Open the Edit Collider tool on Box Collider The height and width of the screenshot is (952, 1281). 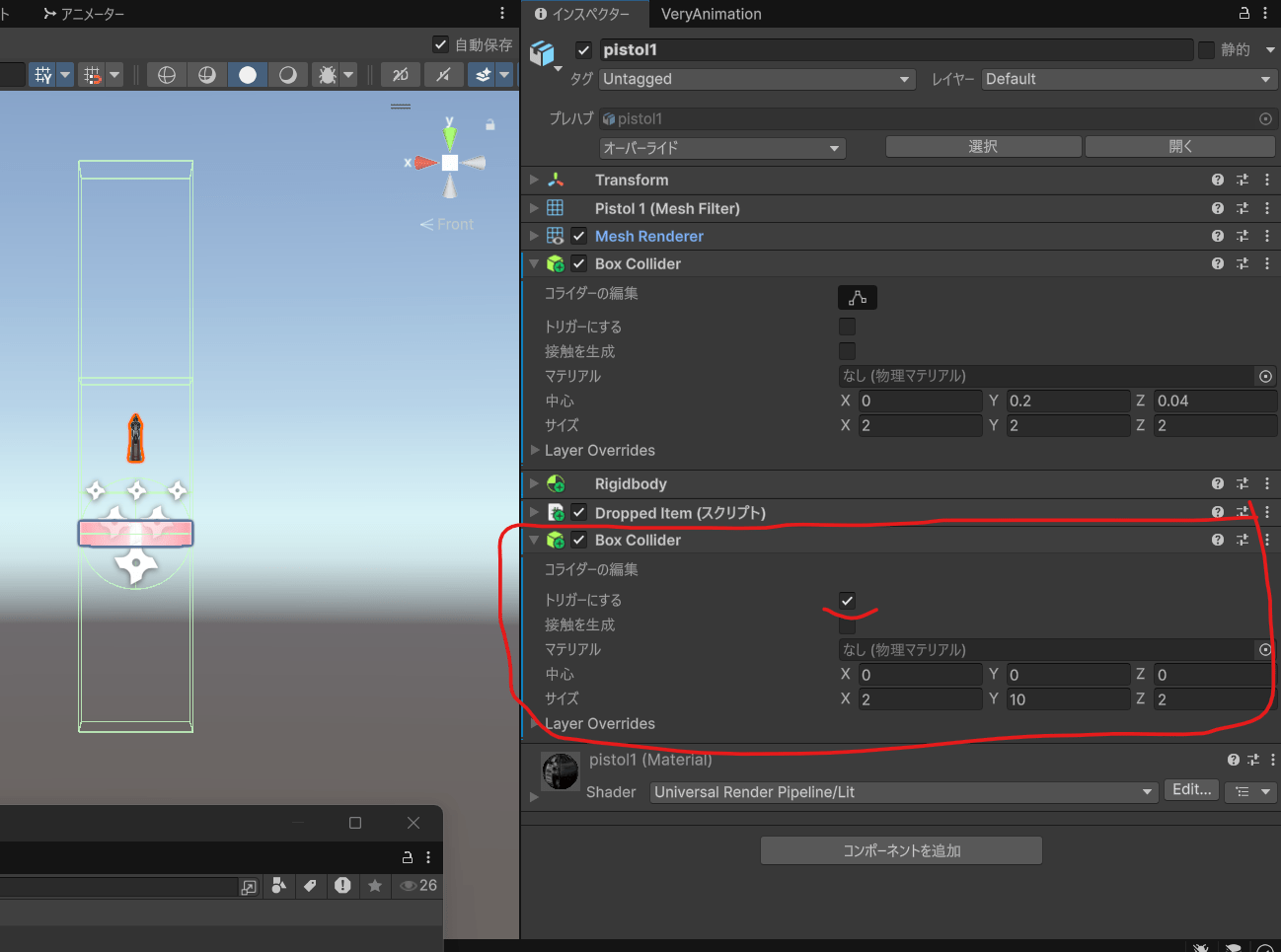pyautogui.click(x=857, y=297)
